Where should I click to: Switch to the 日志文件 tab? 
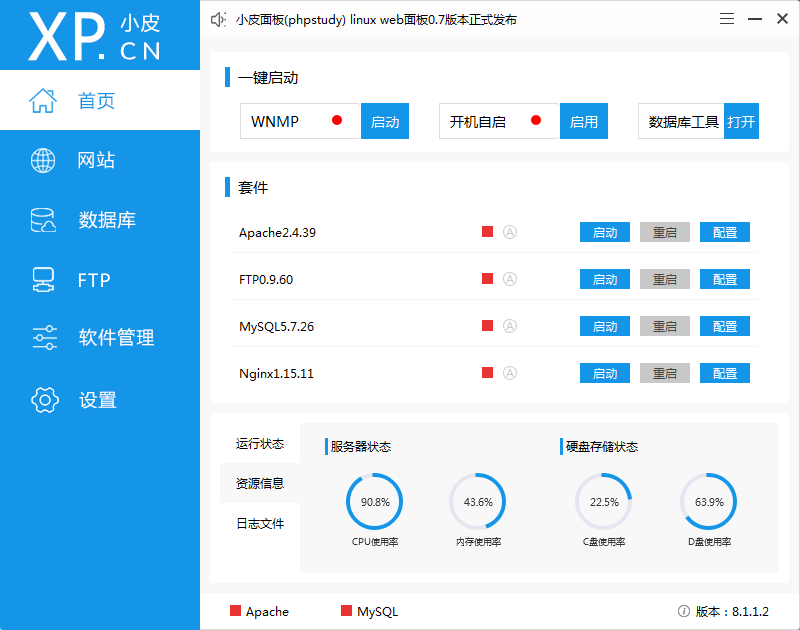259,523
